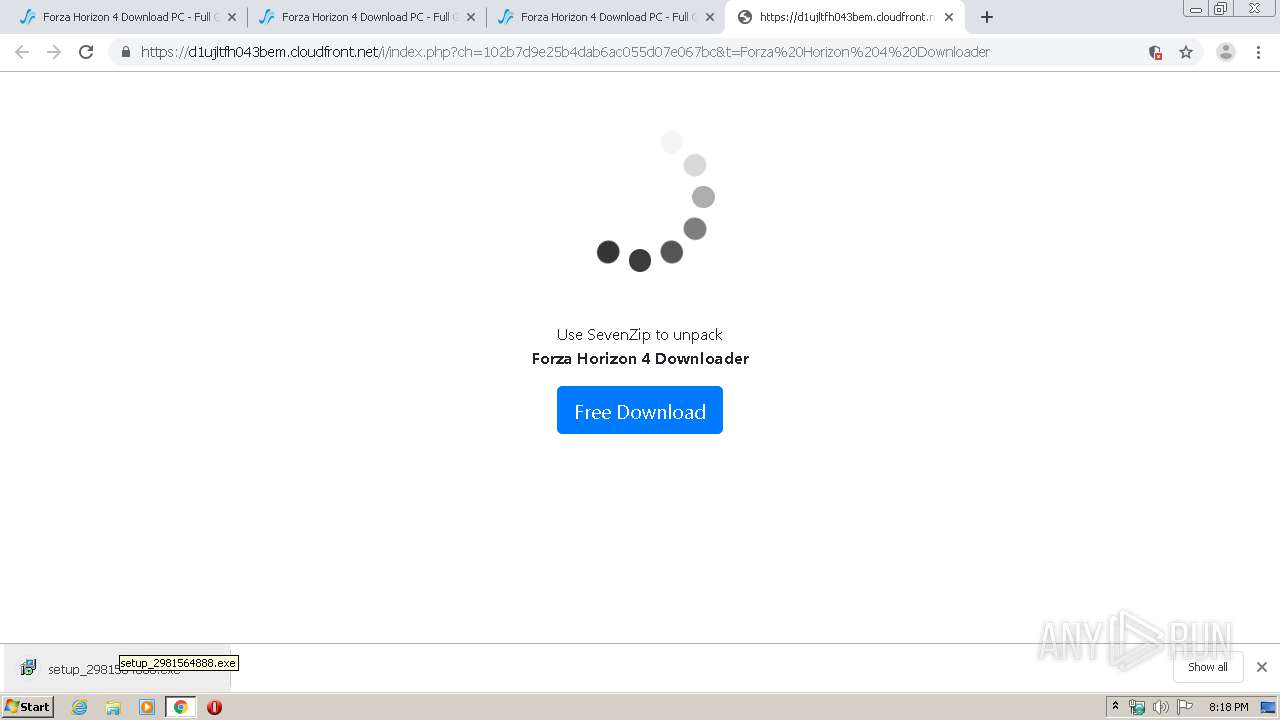
Task: Go back using the back arrow
Action: pos(22,52)
